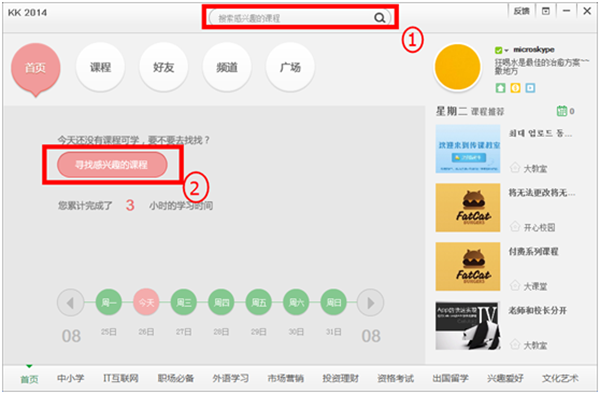Screen dimensions: 600x394
Task: Click 星期二 课程推荐 heading
Action: (x=470, y=111)
